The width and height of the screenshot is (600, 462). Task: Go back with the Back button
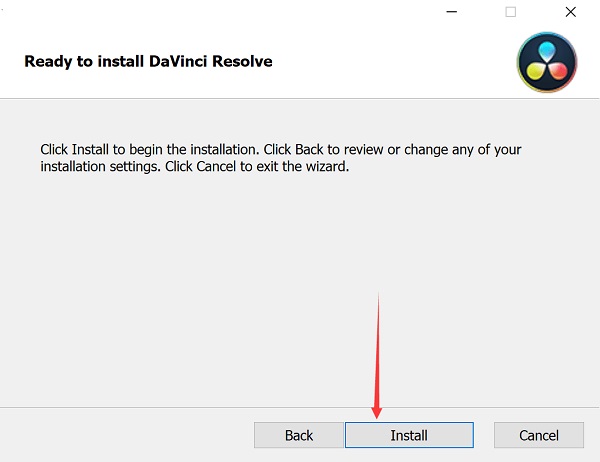tap(298, 435)
